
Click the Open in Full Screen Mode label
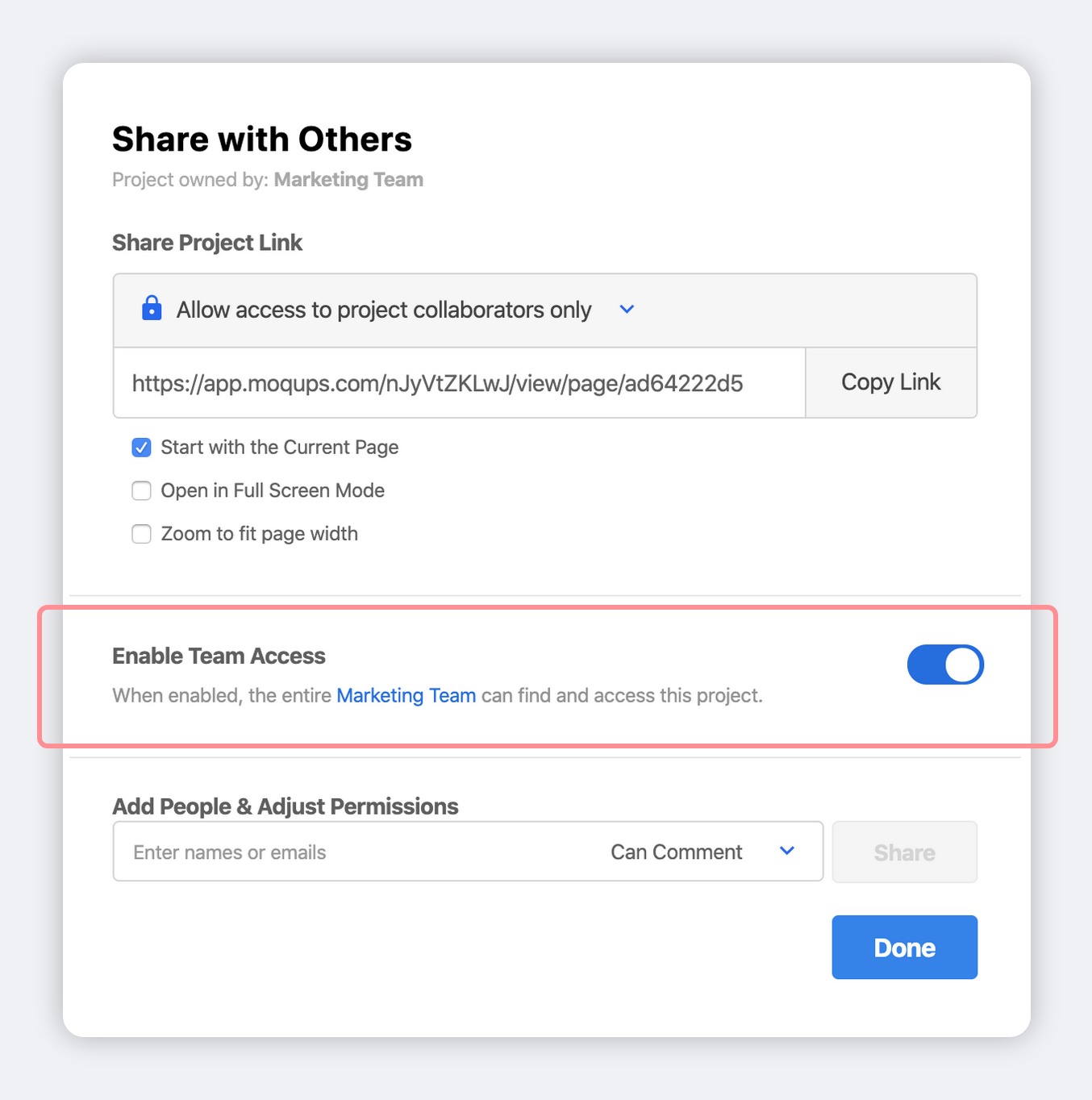[273, 491]
